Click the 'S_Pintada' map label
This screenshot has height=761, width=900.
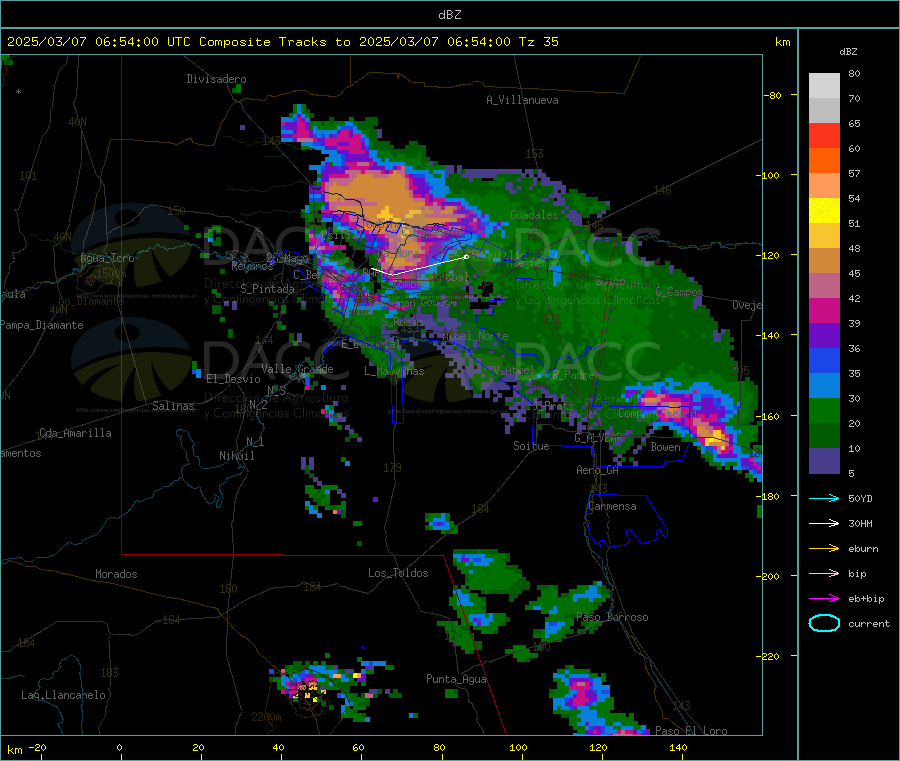(267, 289)
